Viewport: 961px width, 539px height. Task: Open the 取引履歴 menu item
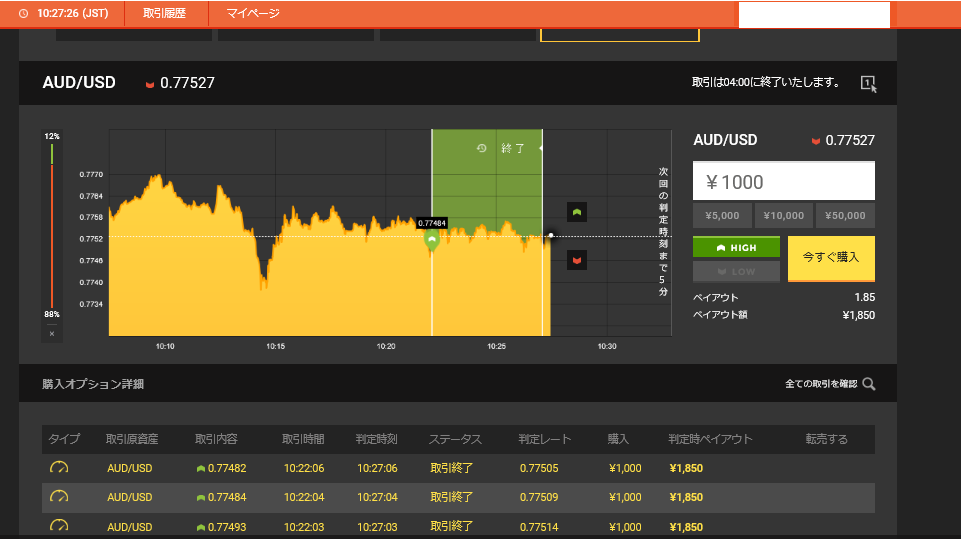(x=165, y=14)
